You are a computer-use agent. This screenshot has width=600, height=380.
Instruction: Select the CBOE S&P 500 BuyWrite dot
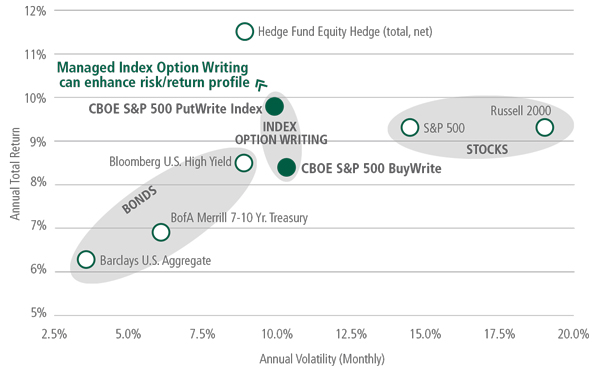click(287, 167)
